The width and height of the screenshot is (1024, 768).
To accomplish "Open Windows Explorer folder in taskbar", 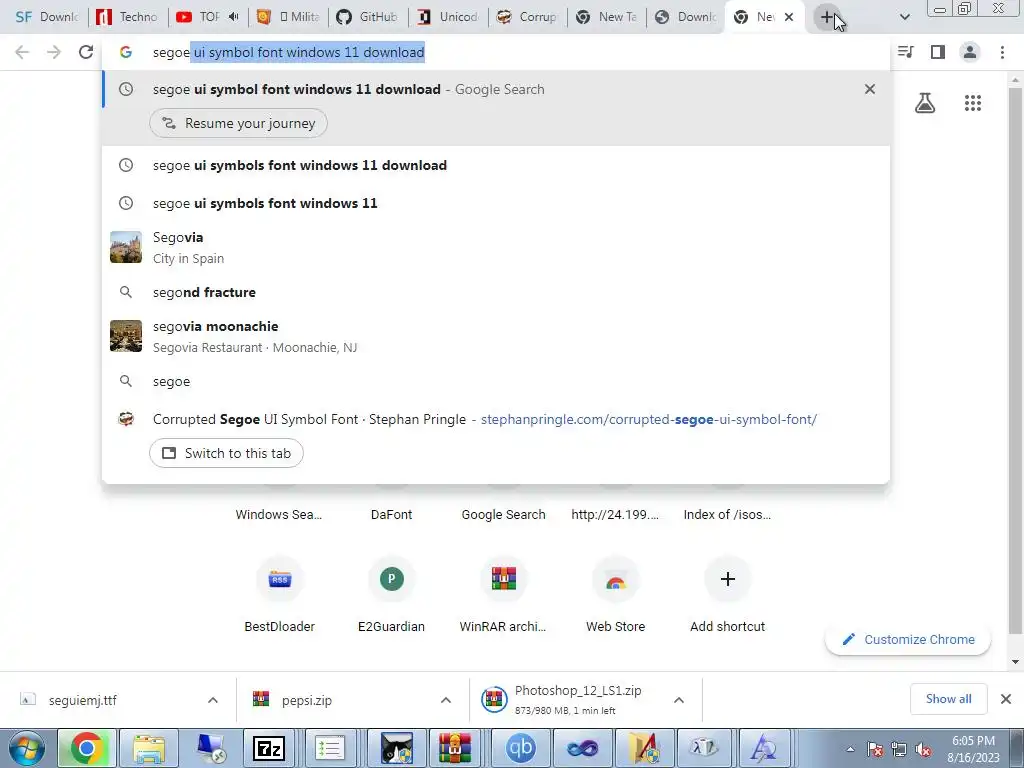I will [149, 748].
